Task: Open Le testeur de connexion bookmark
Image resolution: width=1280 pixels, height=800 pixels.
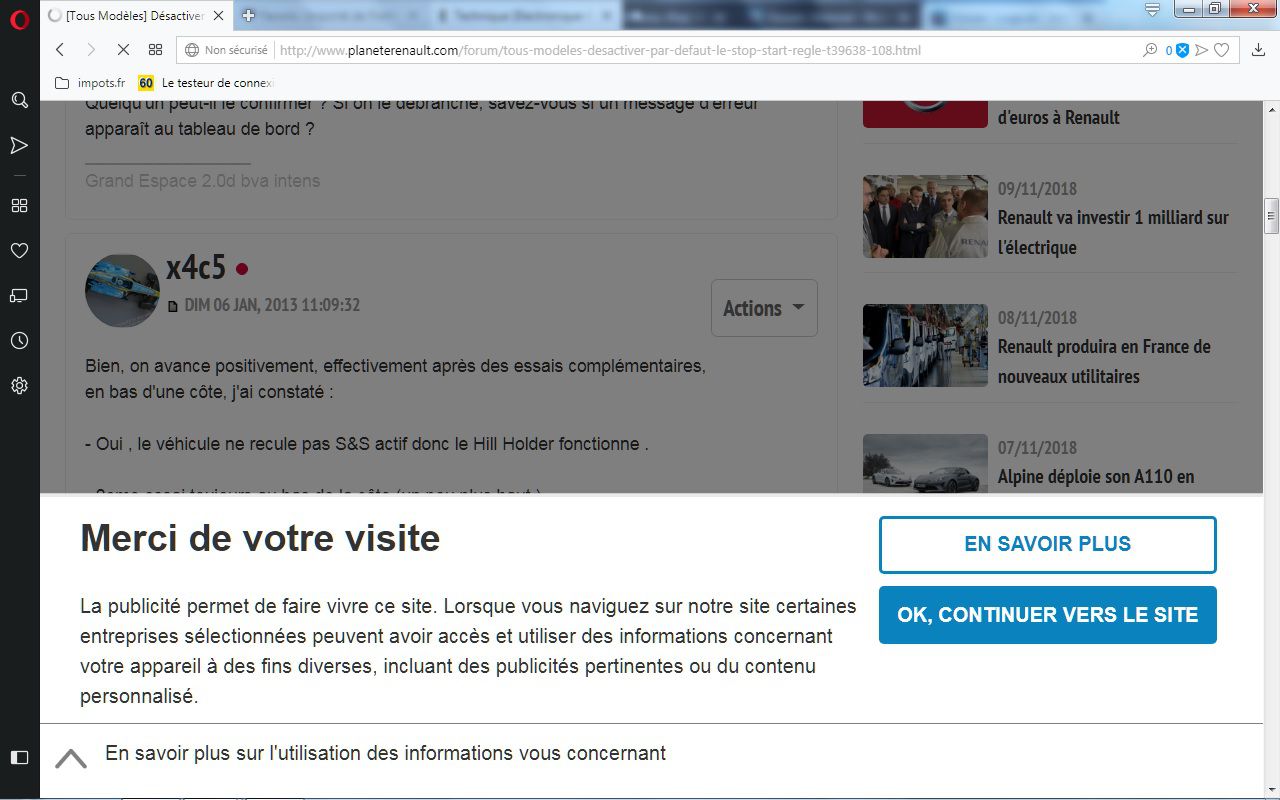Action: tap(206, 83)
